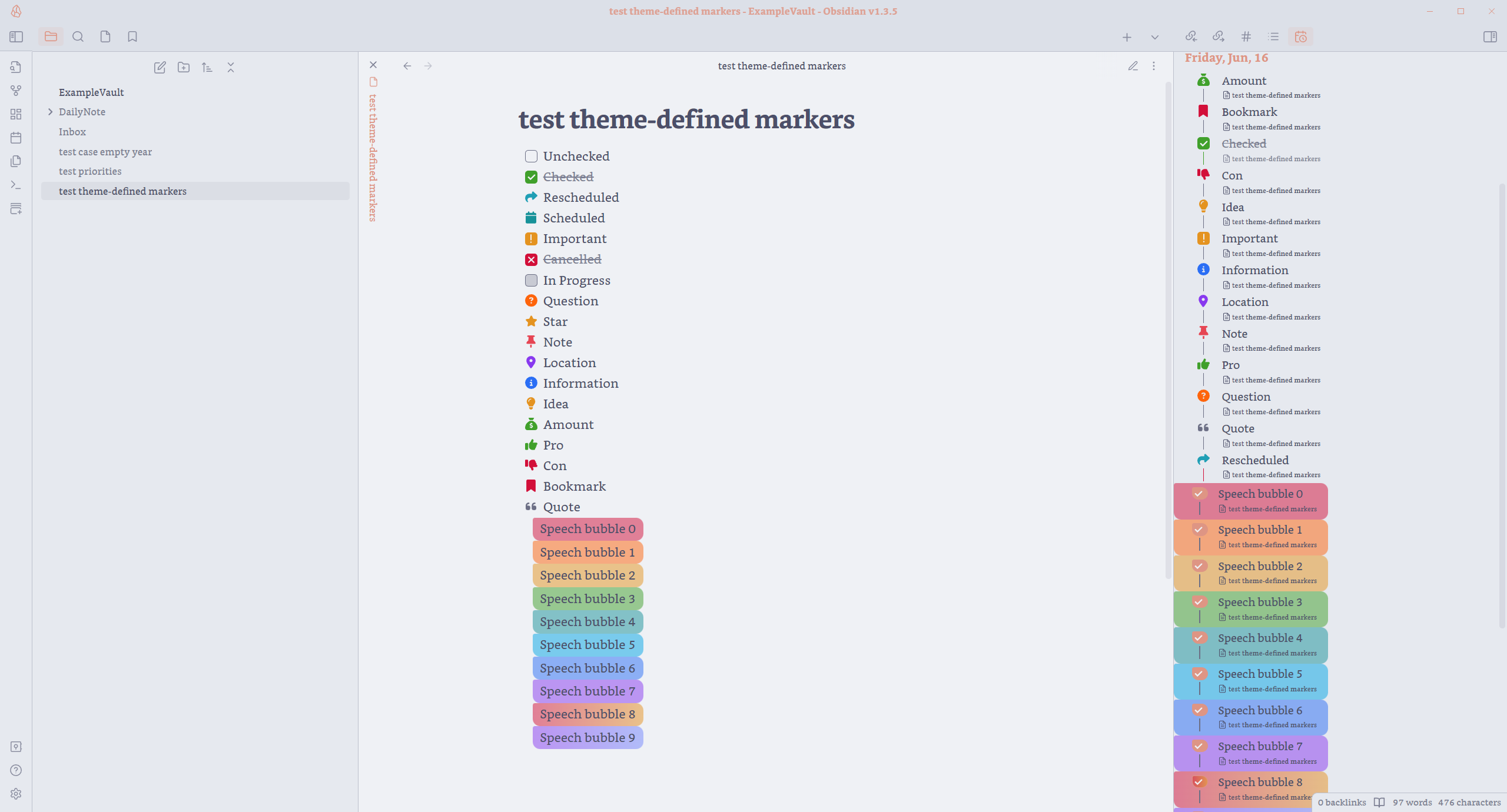Click the 0 backlinks status bar item
The image size is (1507, 812).
(1342, 802)
